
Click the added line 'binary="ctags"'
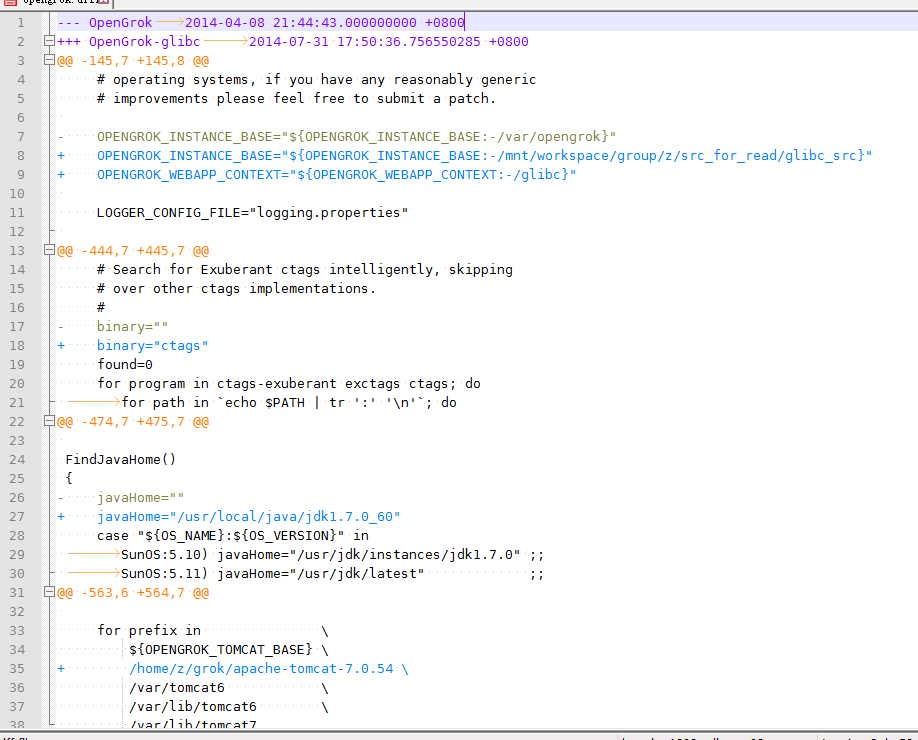click(132, 345)
